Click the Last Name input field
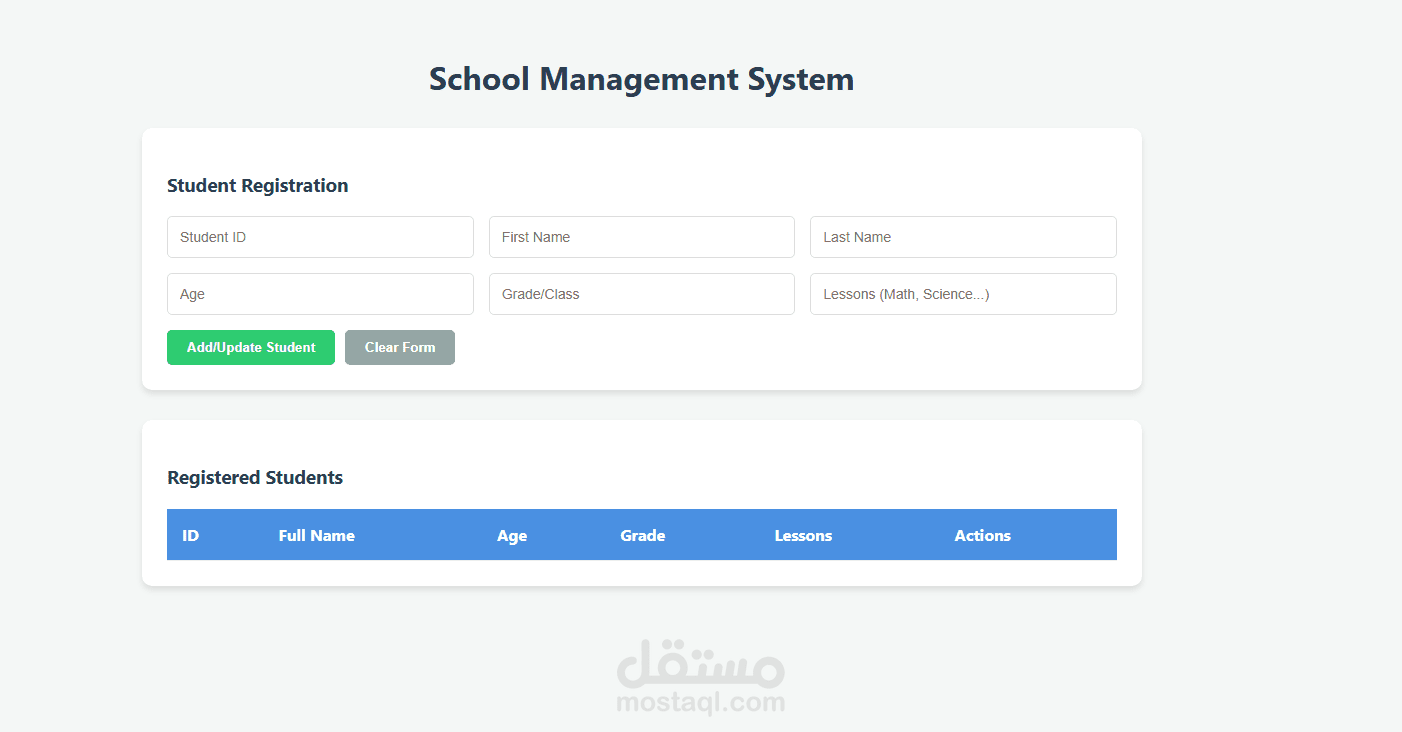Image resolution: width=1402 pixels, height=732 pixels. [x=962, y=237]
